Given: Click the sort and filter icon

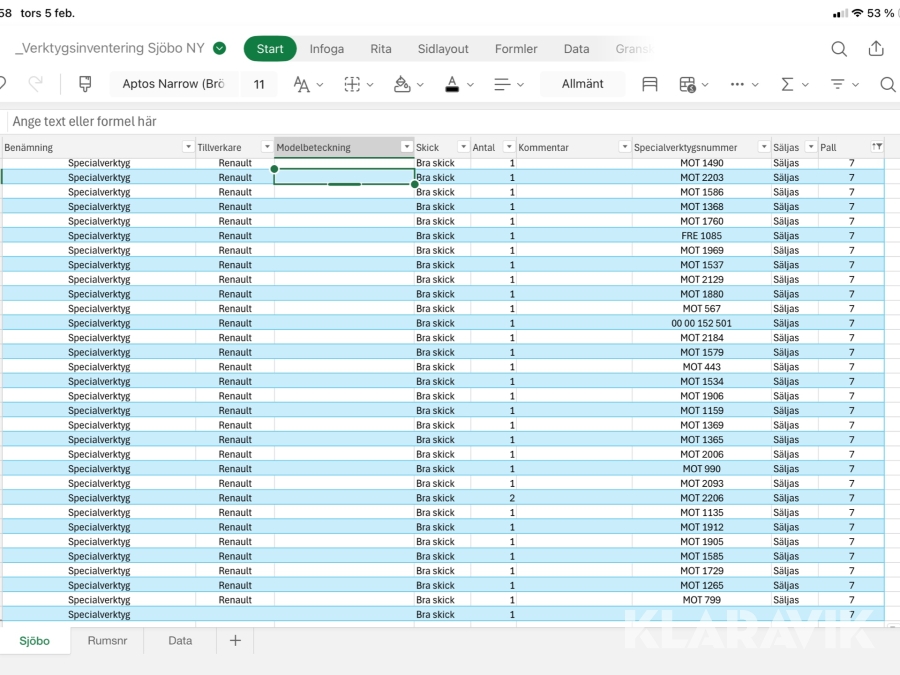Looking at the screenshot, I should [838, 84].
